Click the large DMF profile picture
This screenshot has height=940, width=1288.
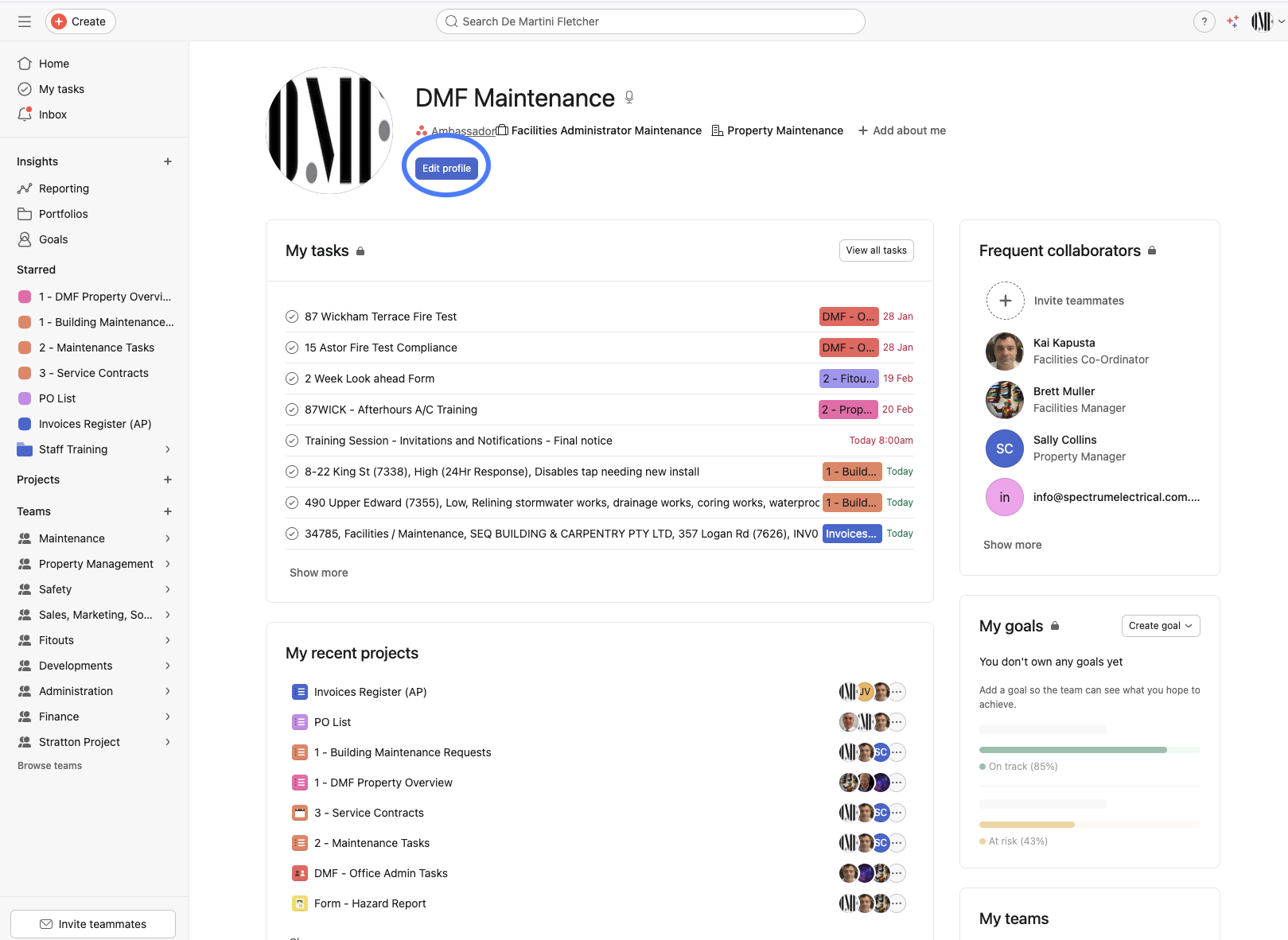pyautogui.click(x=329, y=130)
